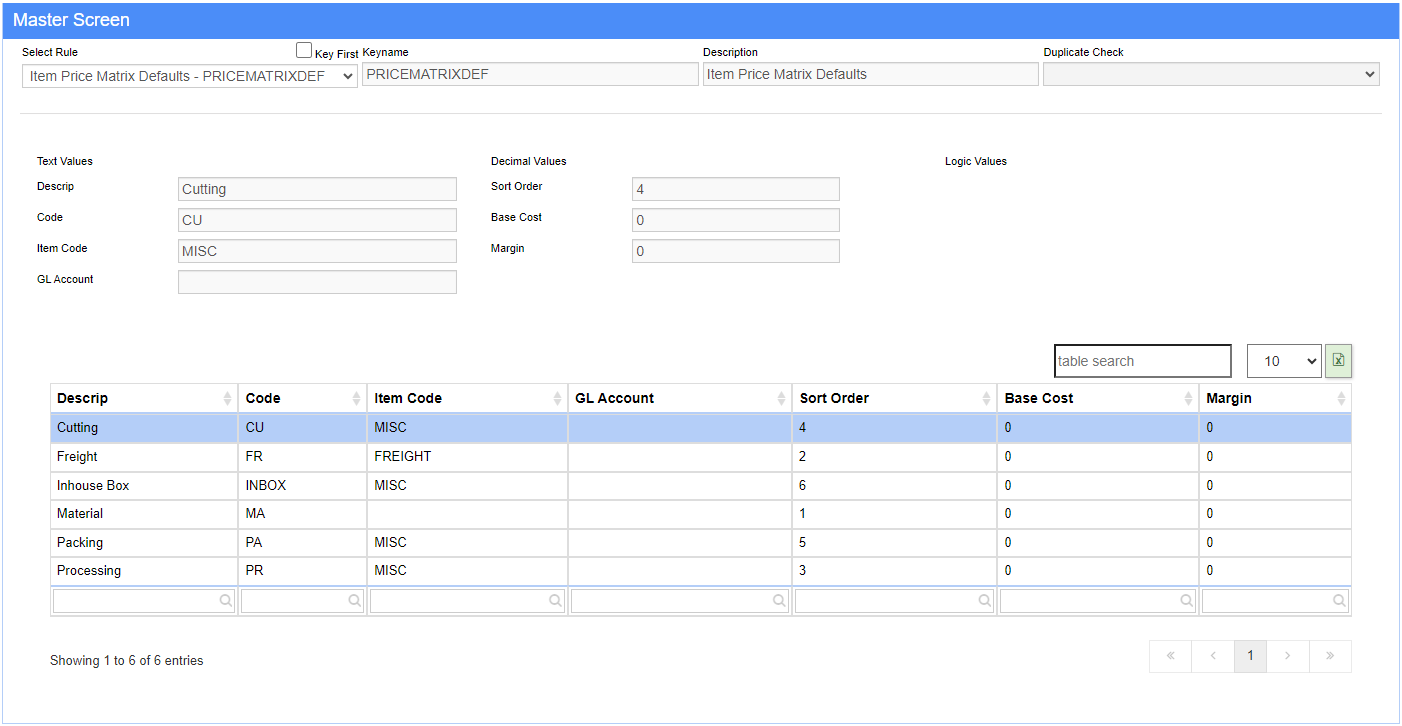Screen dimensions: 1402x726
Task: Click the Item Code column filter box
Action: [467, 601]
